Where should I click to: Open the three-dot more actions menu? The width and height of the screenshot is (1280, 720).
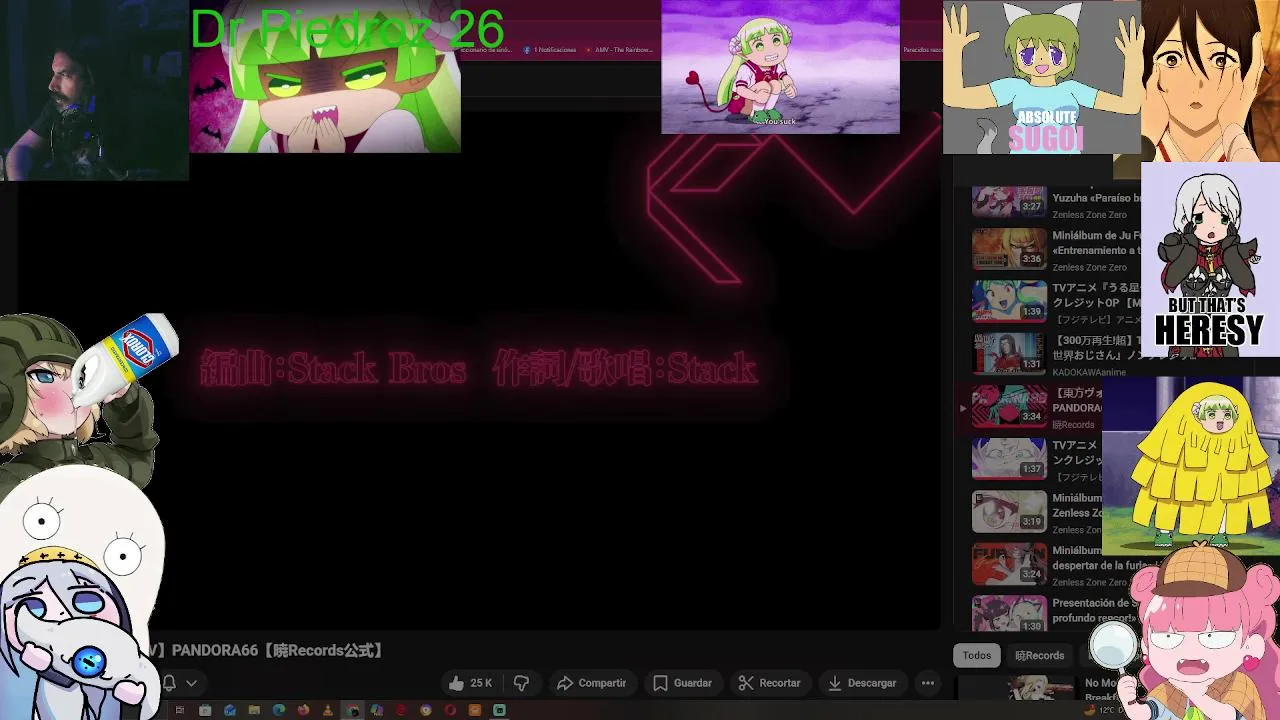[x=928, y=683]
